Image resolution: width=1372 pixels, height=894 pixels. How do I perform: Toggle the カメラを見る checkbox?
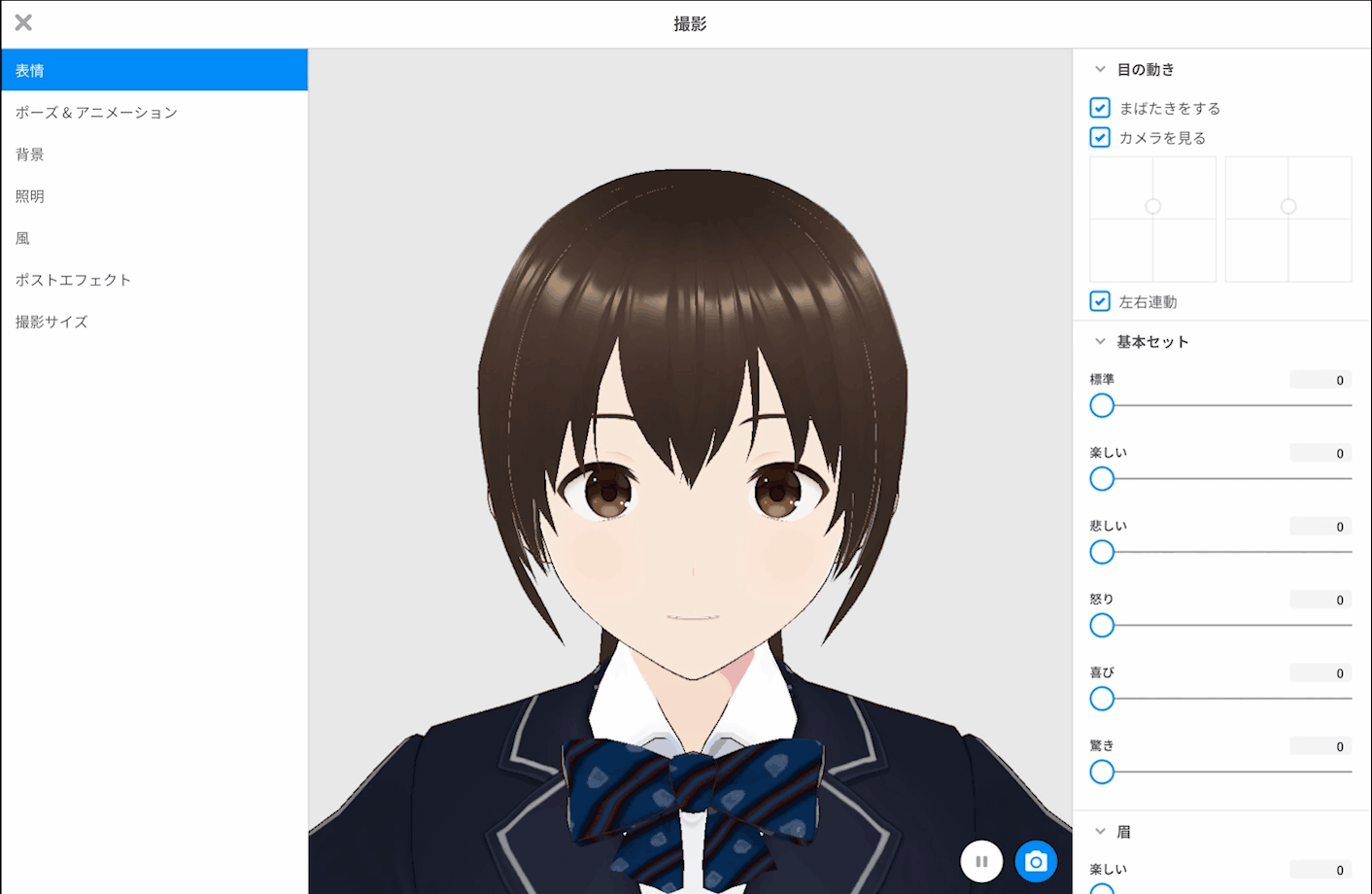[x=1100, y=137]
